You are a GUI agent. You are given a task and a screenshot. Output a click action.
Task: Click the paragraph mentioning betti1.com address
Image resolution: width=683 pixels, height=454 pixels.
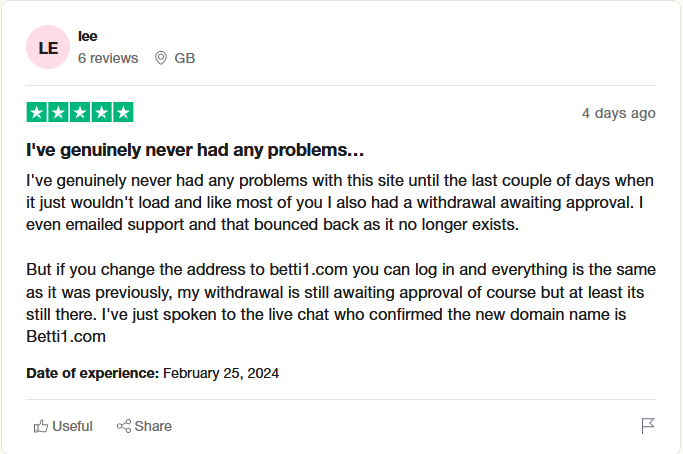[340, 303]
